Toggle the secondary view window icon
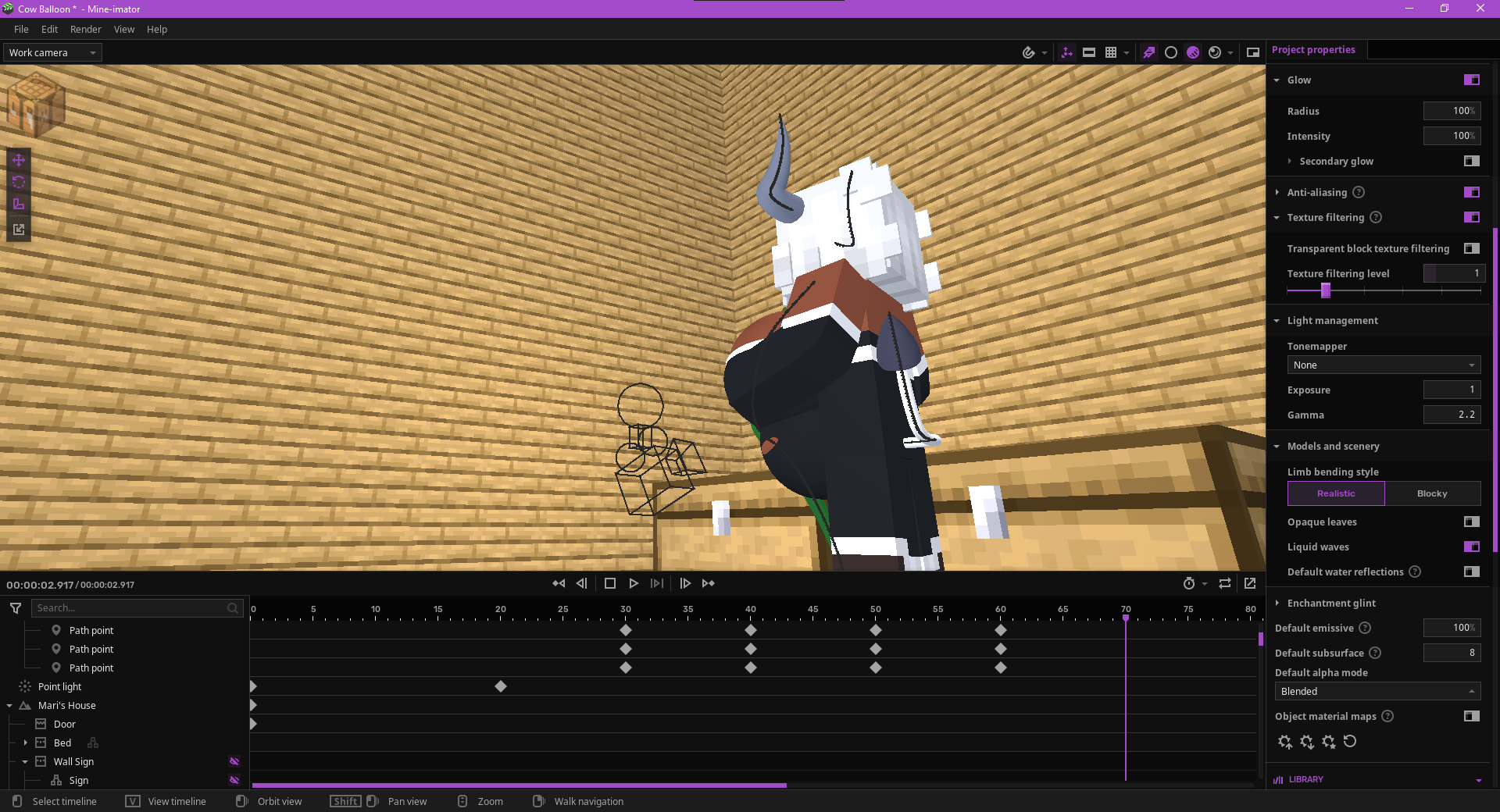 point(1253,52)
